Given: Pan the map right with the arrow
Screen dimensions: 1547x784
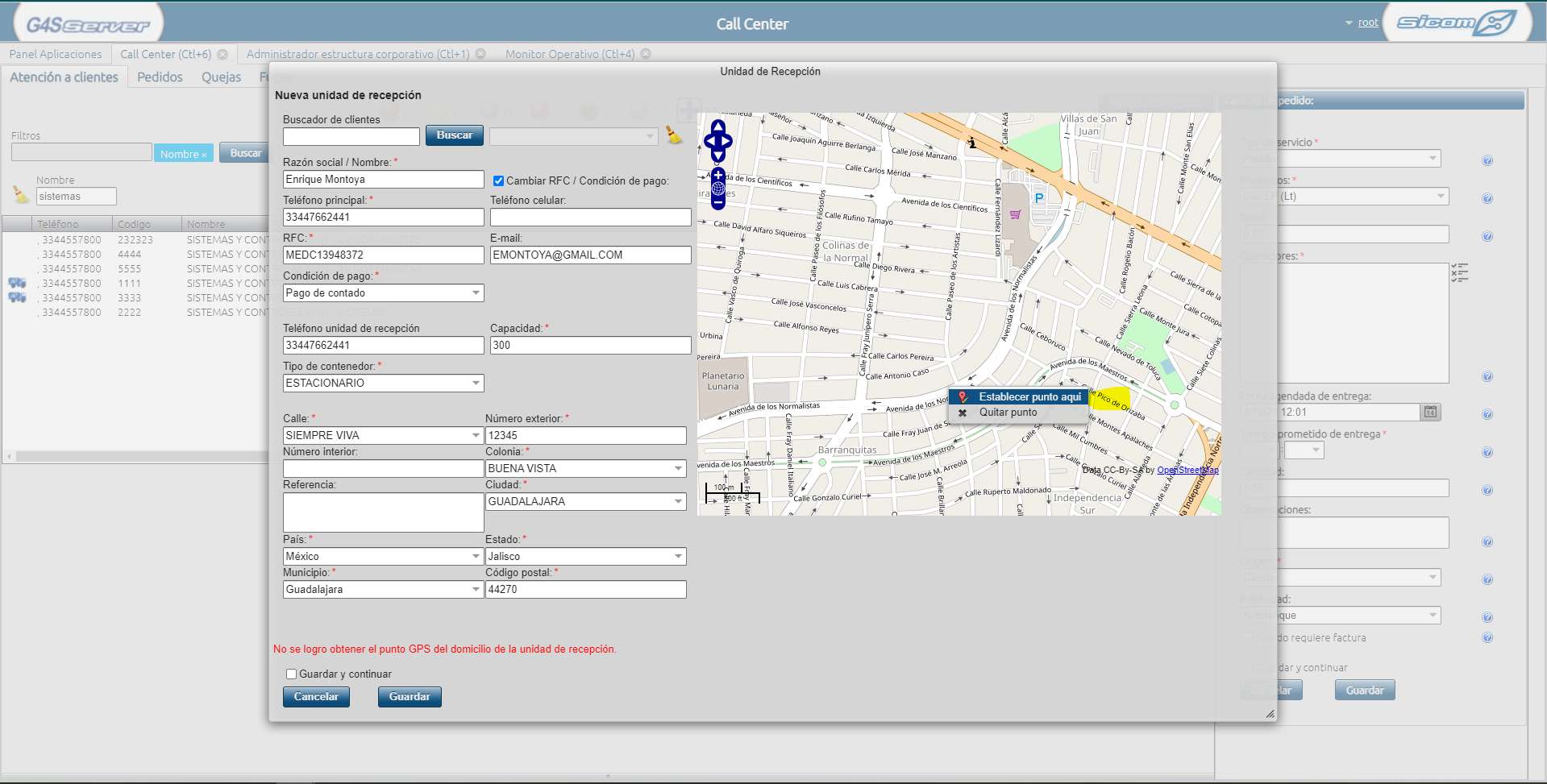Looking at the screenshot, I should click(726, 141).
